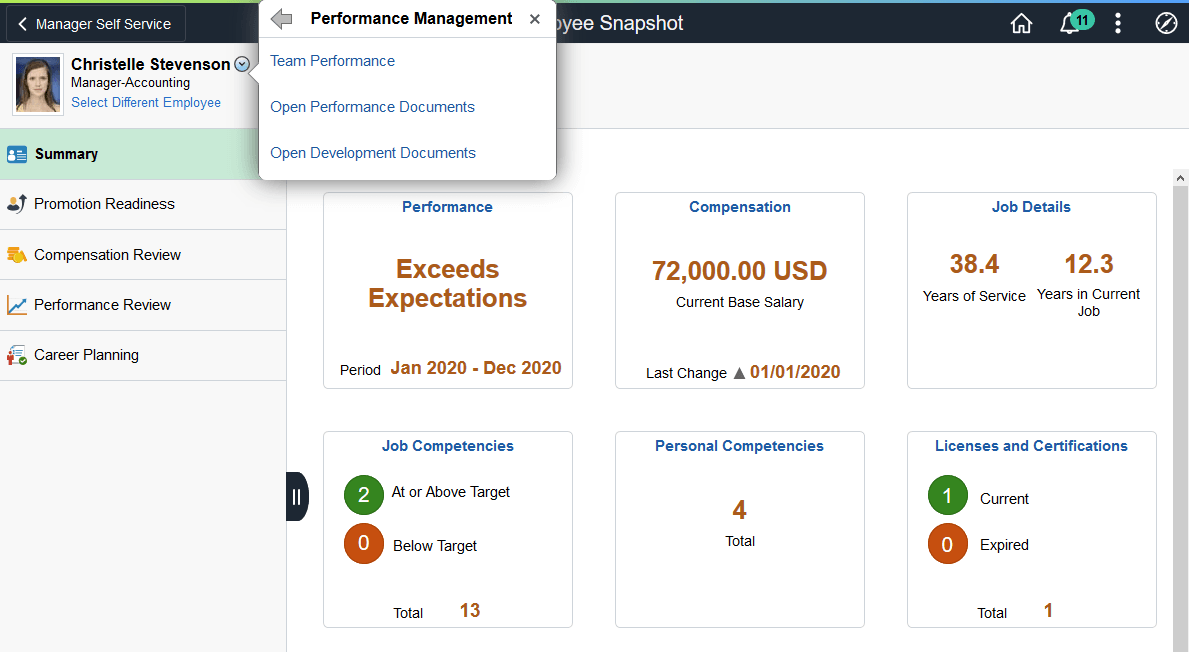This screenshot has height=652, width=1189.
Task: Open the Actions menu three-dot icon
Action: [1117, 22]
